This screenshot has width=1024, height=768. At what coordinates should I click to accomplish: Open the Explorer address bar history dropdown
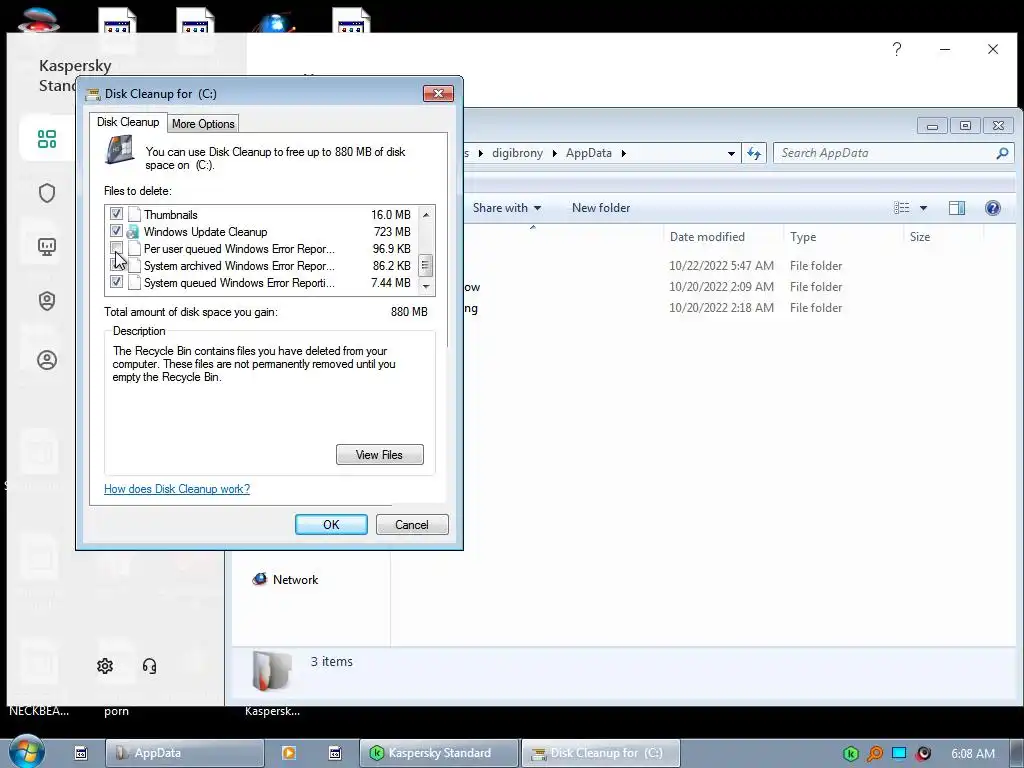731,153
